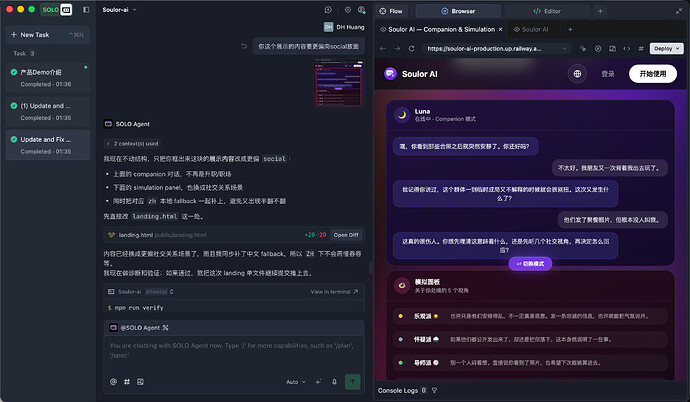This screenshot has height=402, width=690.
Task: Click Luna's moon avatar
Action: [402, 115]
